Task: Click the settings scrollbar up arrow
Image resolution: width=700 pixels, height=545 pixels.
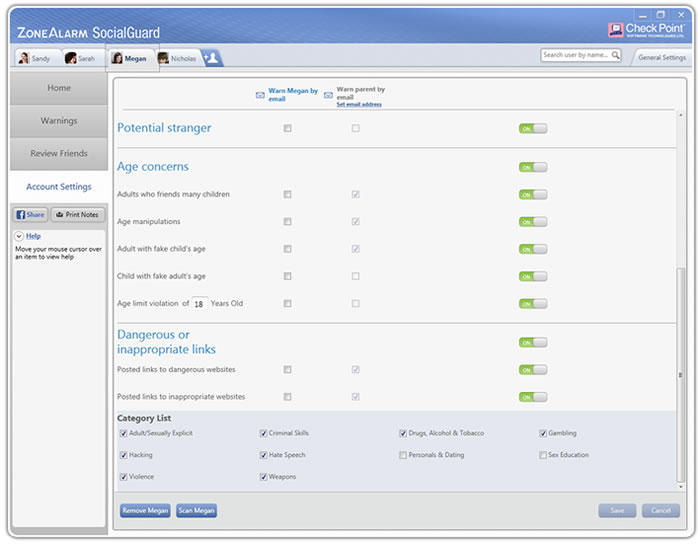Action: point(680,115)
